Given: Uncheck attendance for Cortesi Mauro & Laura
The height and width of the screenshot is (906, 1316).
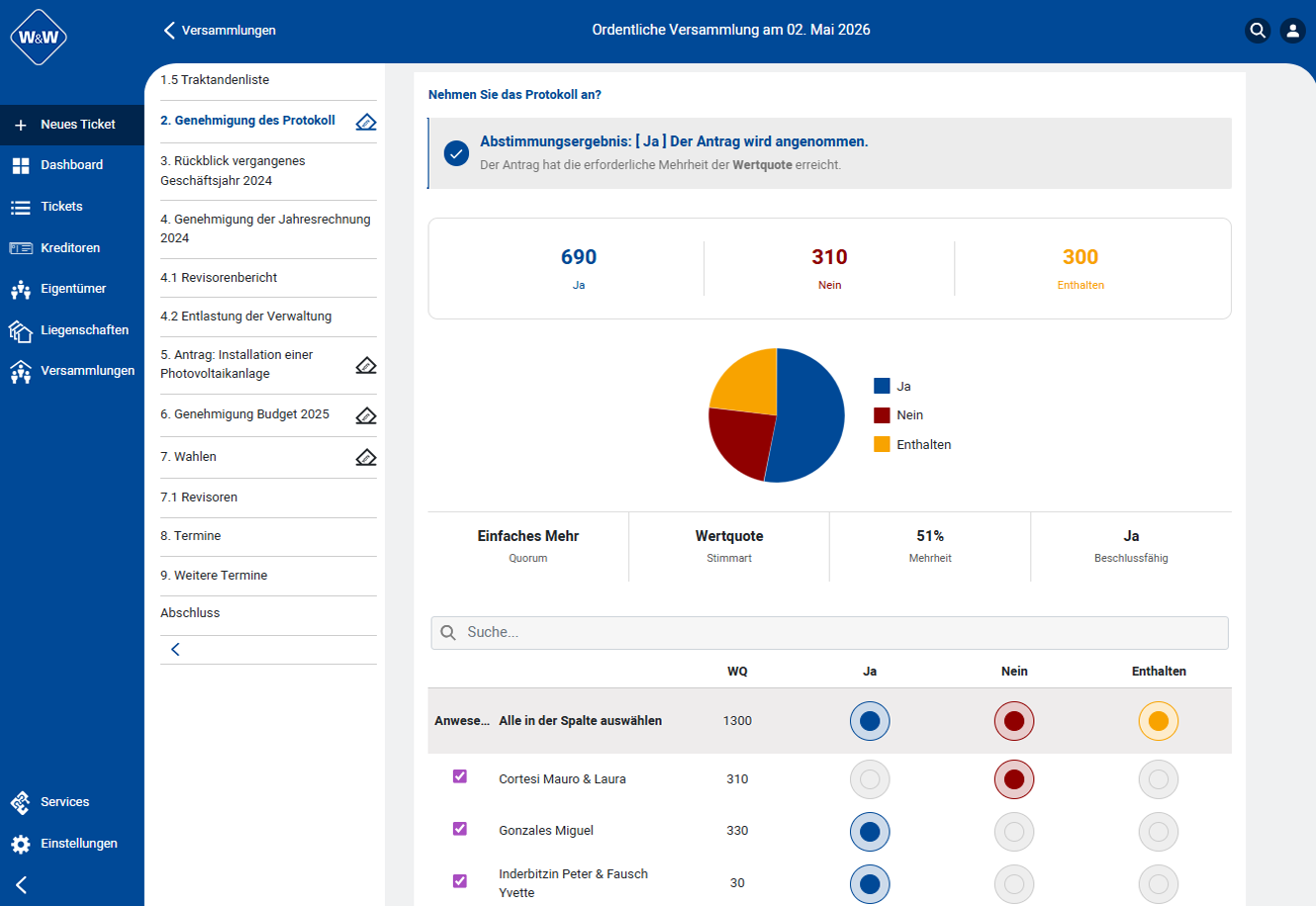Looking at the screenshot, I should tap(459, 776).
